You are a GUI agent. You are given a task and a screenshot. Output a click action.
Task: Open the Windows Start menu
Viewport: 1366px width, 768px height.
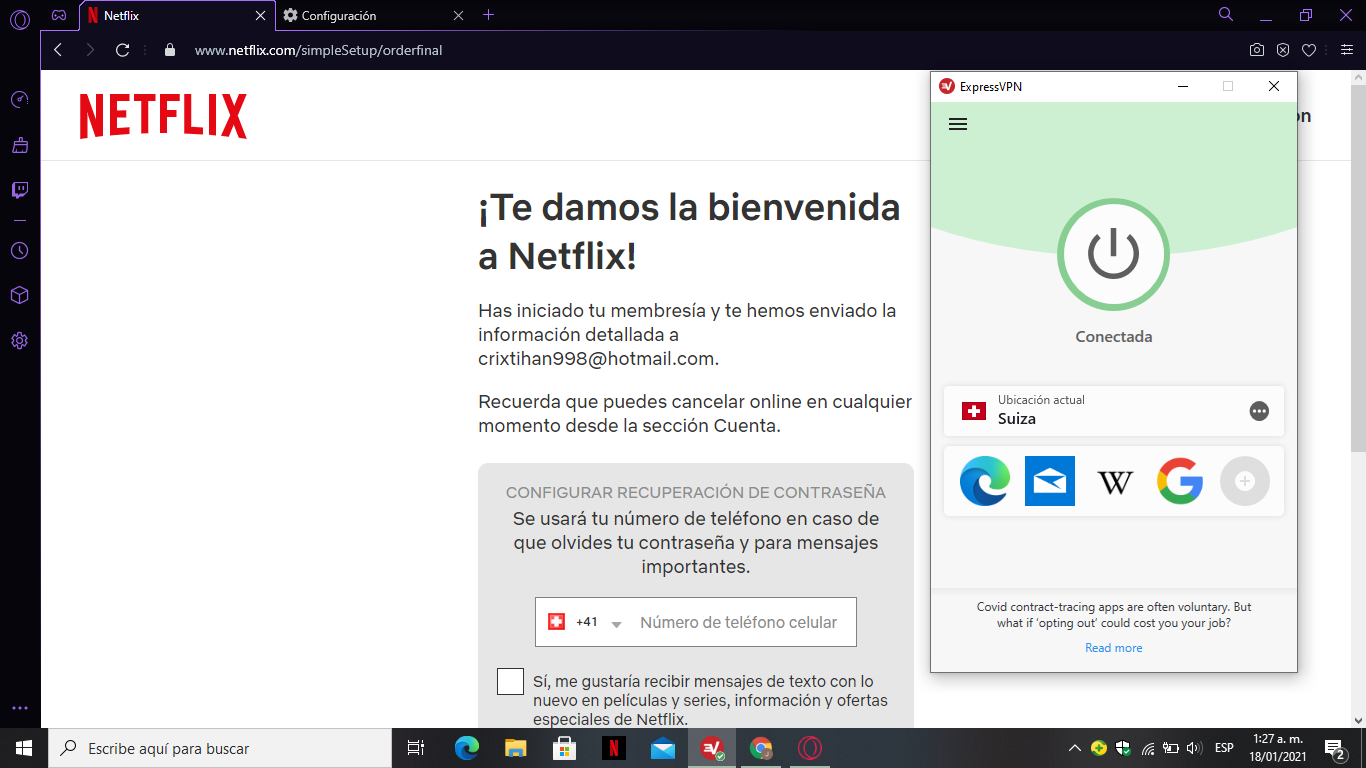24,748
